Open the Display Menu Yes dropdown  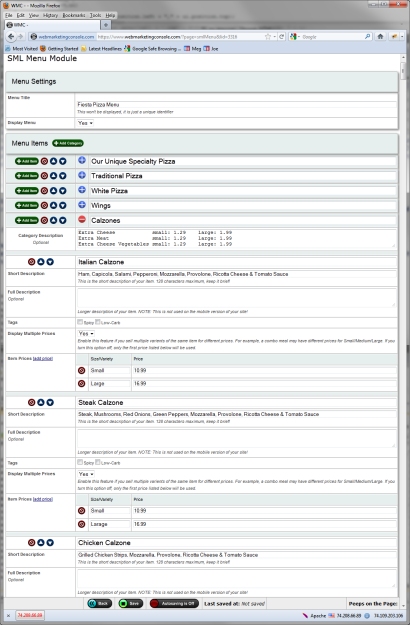point(85,123)
